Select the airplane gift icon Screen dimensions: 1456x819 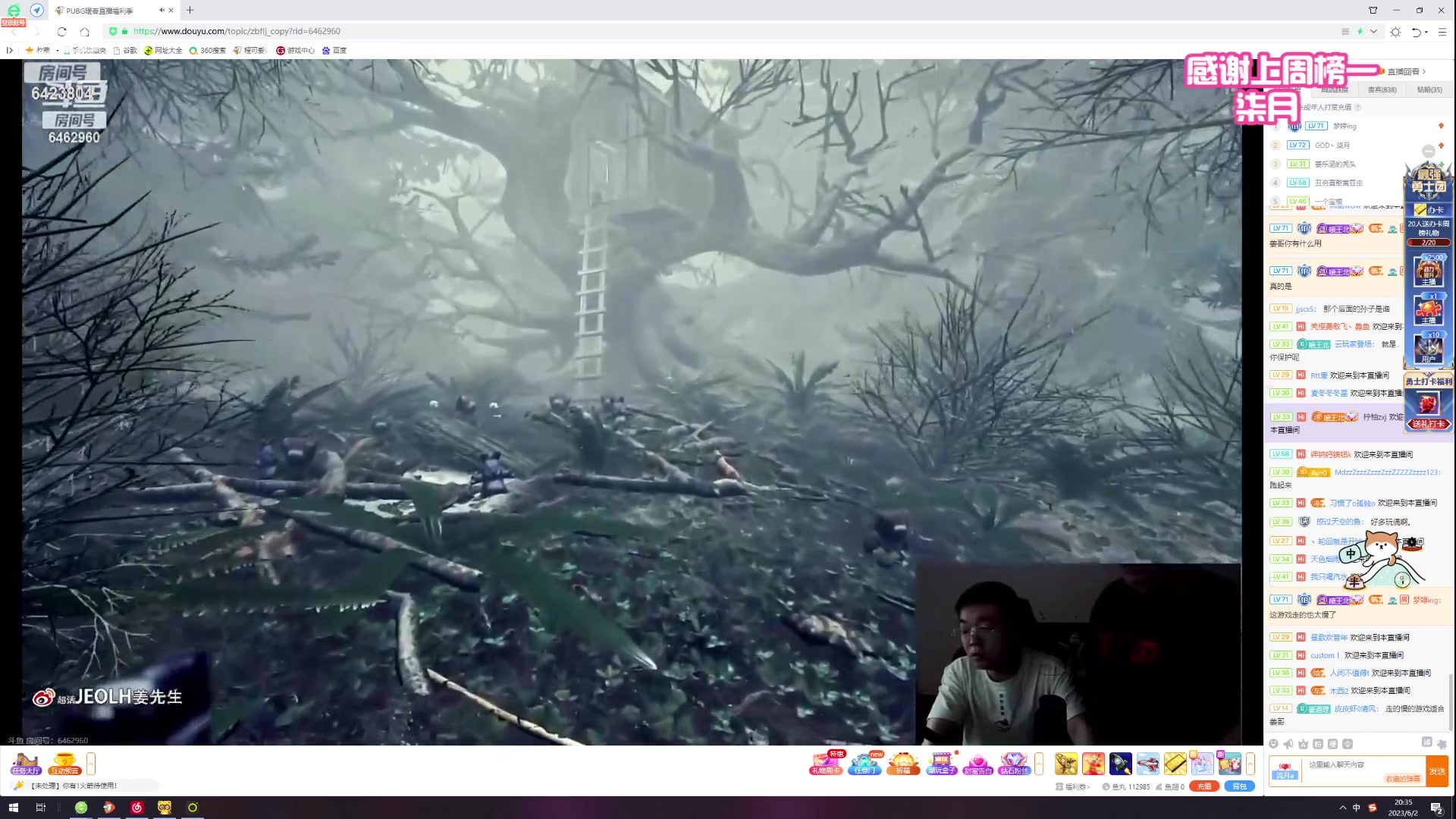(x=1147, y=763)
